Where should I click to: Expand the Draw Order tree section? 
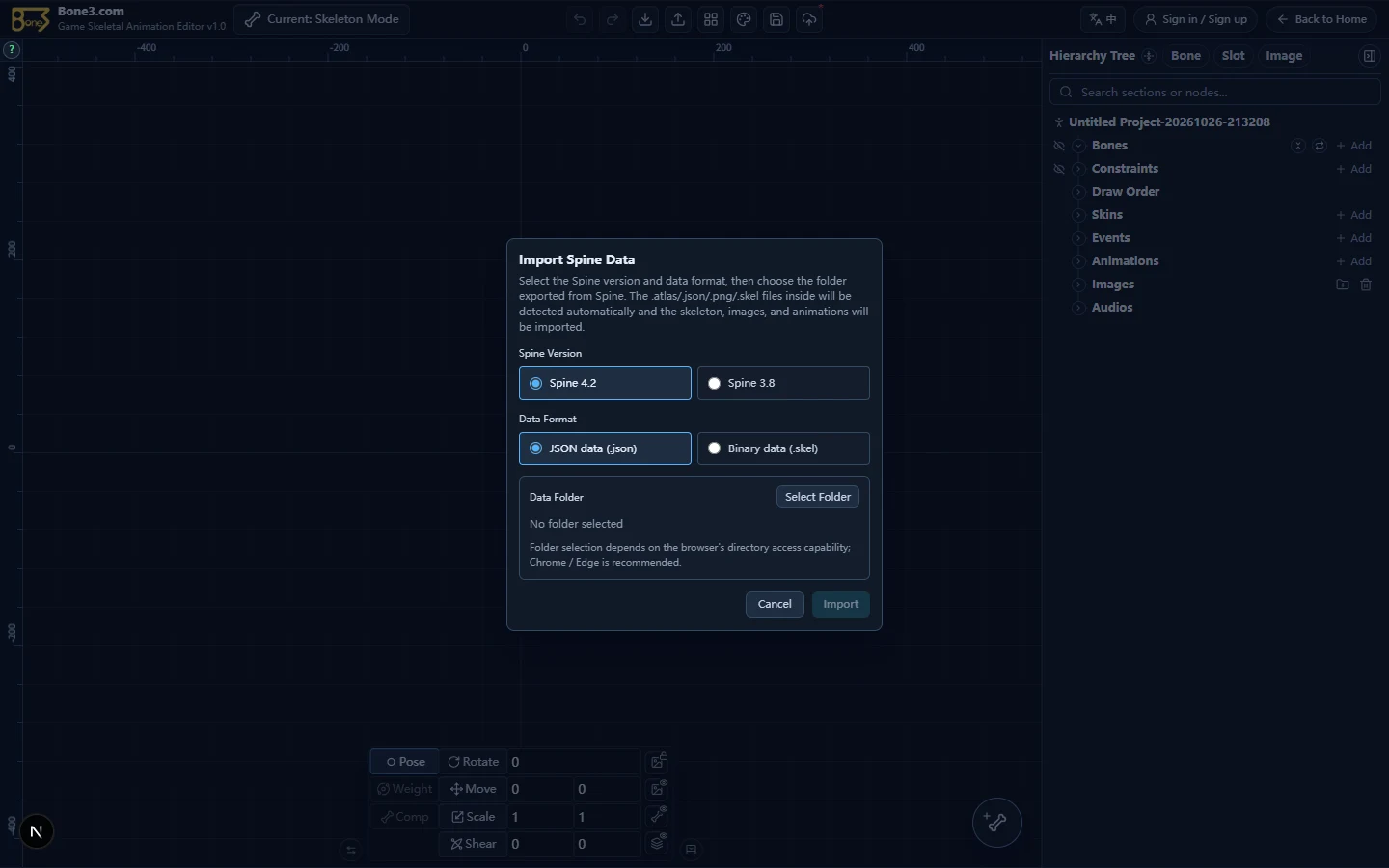point(1079,192)
